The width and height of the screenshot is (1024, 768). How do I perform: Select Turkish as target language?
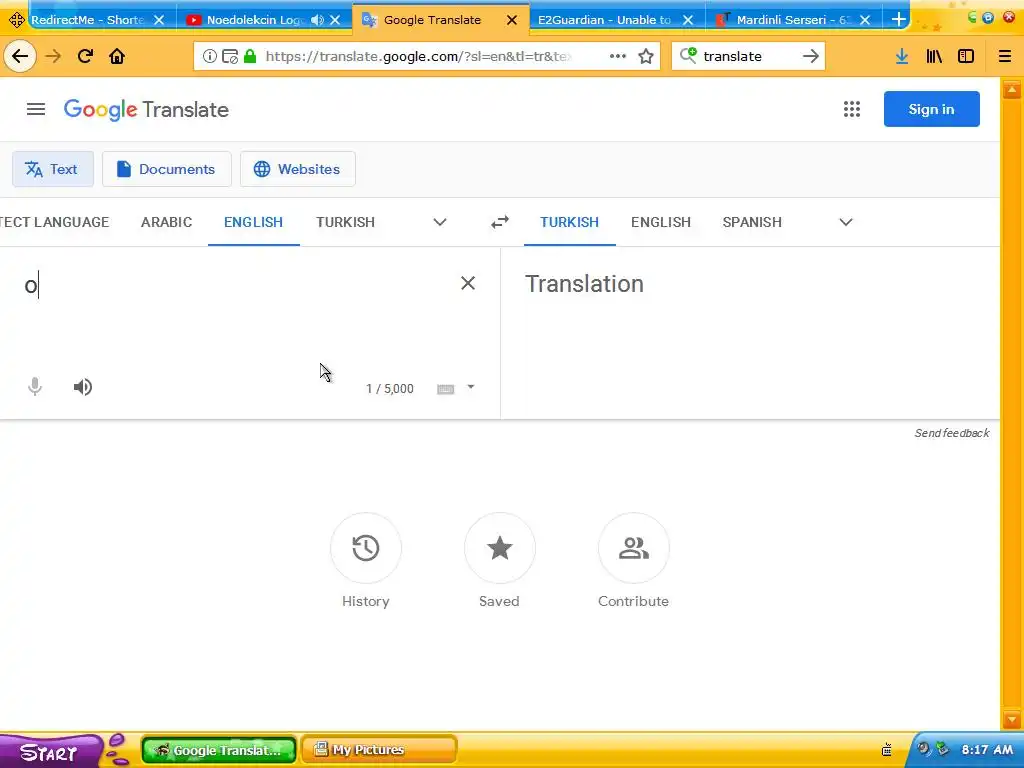coord(569,222)
